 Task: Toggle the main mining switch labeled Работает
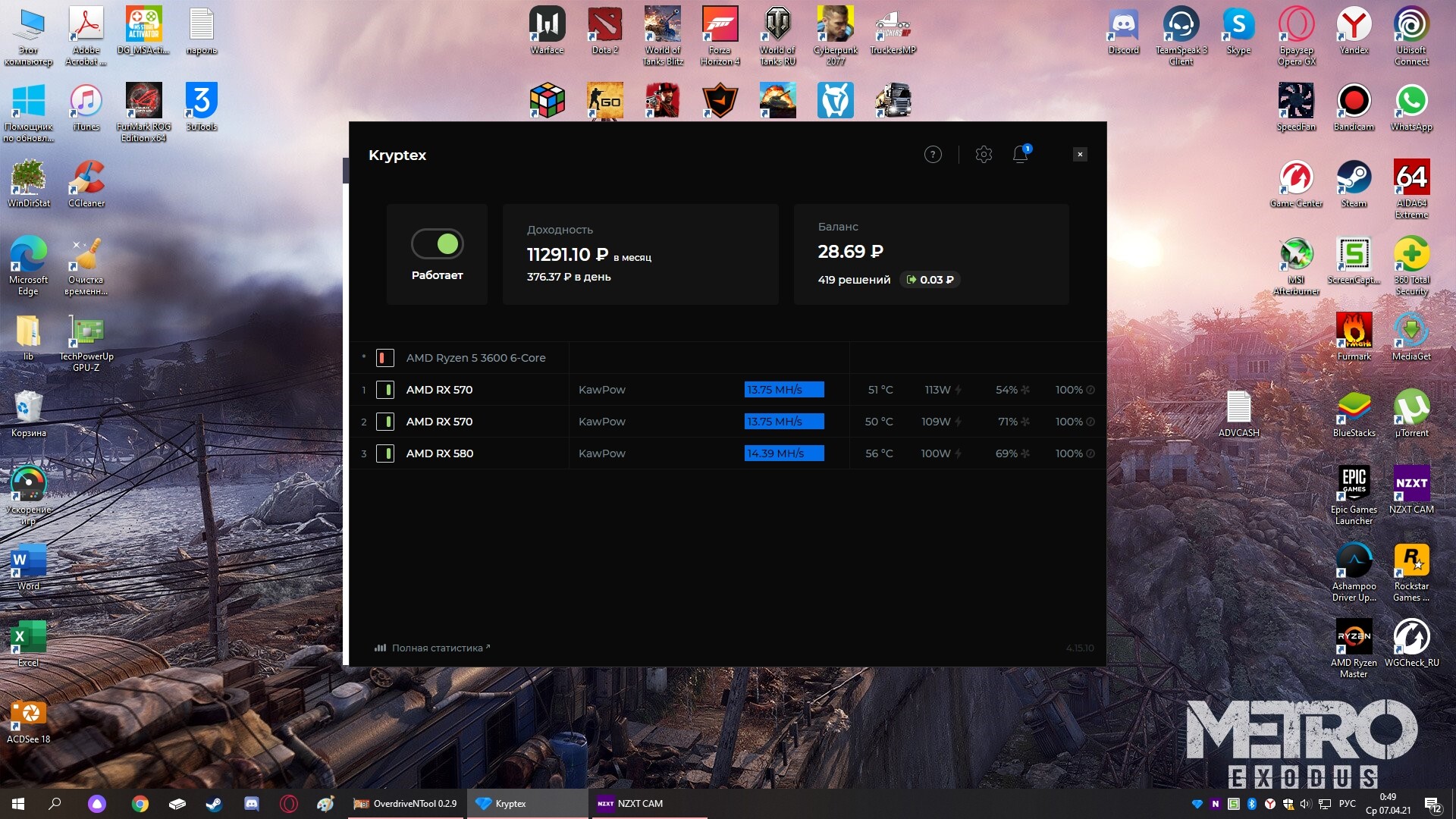tap(438, 244)
